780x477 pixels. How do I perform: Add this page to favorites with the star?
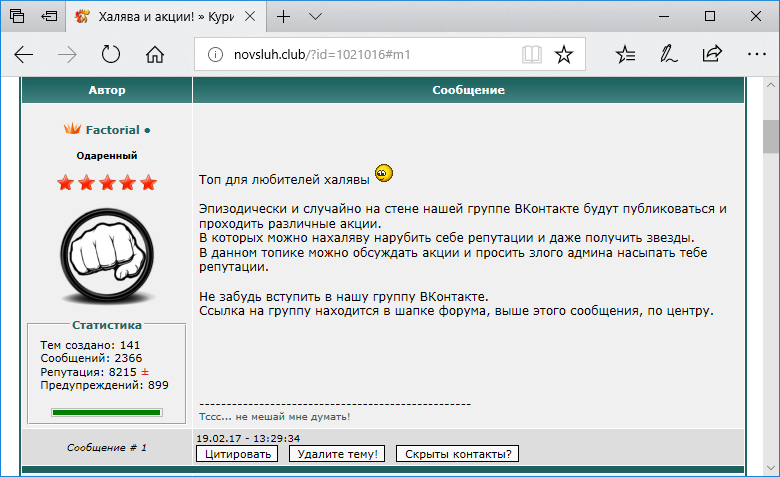point(564,54)
